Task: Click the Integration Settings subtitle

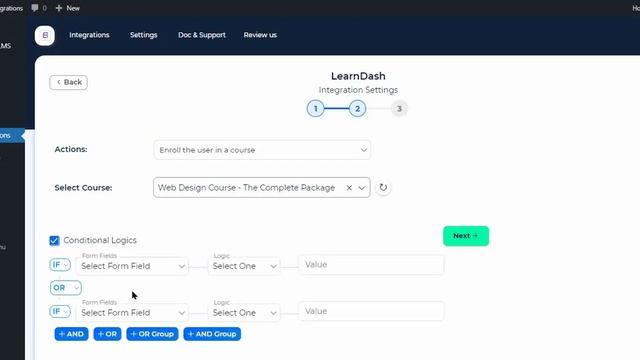Action: [x=358, y=90]
